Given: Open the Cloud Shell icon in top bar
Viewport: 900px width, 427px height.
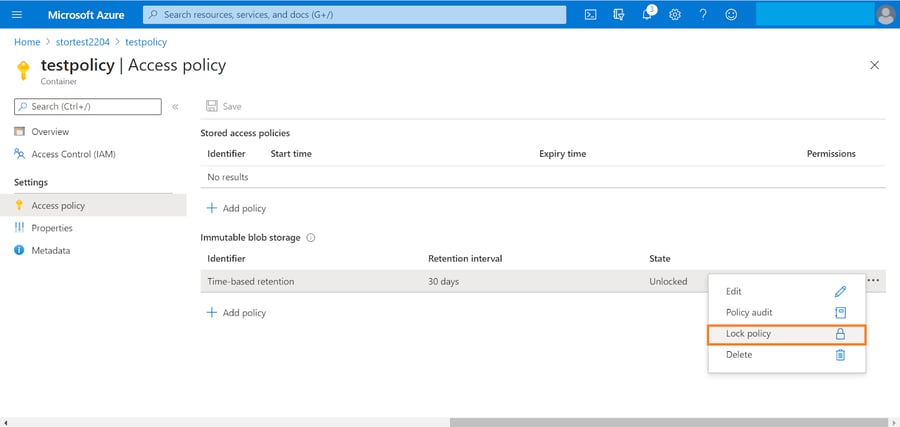Looking at the screenshot, I should click(591, 15).
